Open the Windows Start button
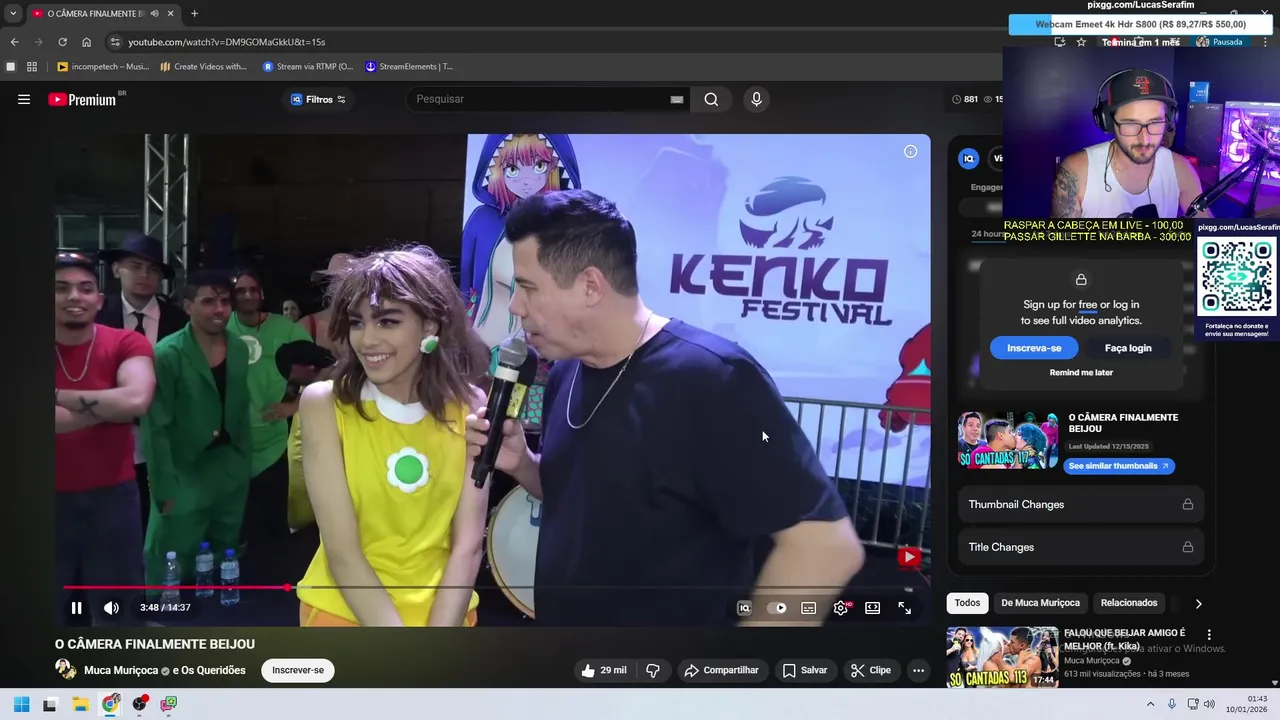The width and height of the screenshot is (1280, 720). tap(21, 704)
